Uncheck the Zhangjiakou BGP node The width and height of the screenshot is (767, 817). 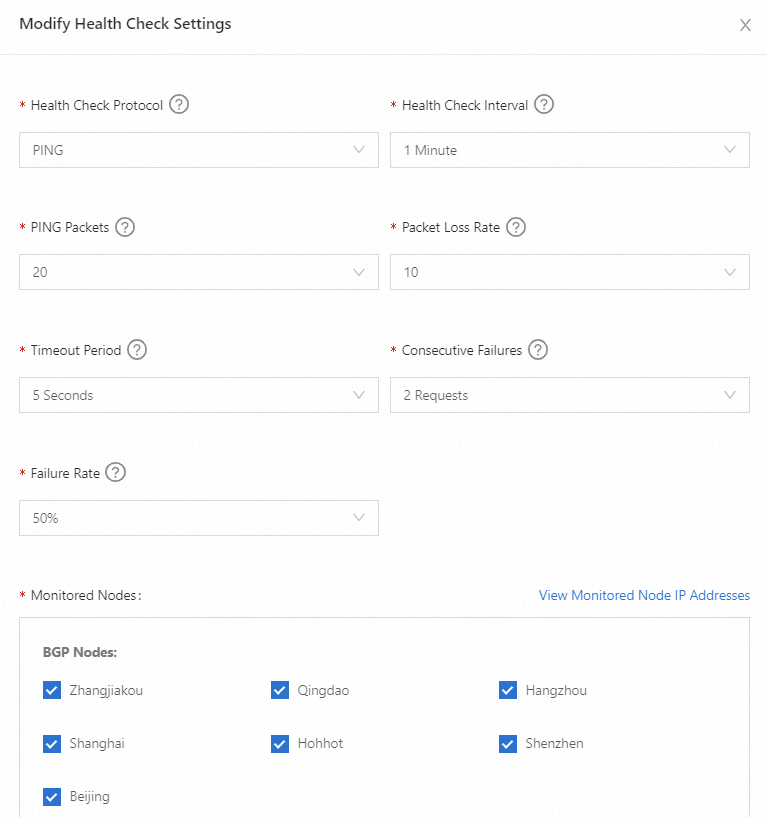coord(53,690)
